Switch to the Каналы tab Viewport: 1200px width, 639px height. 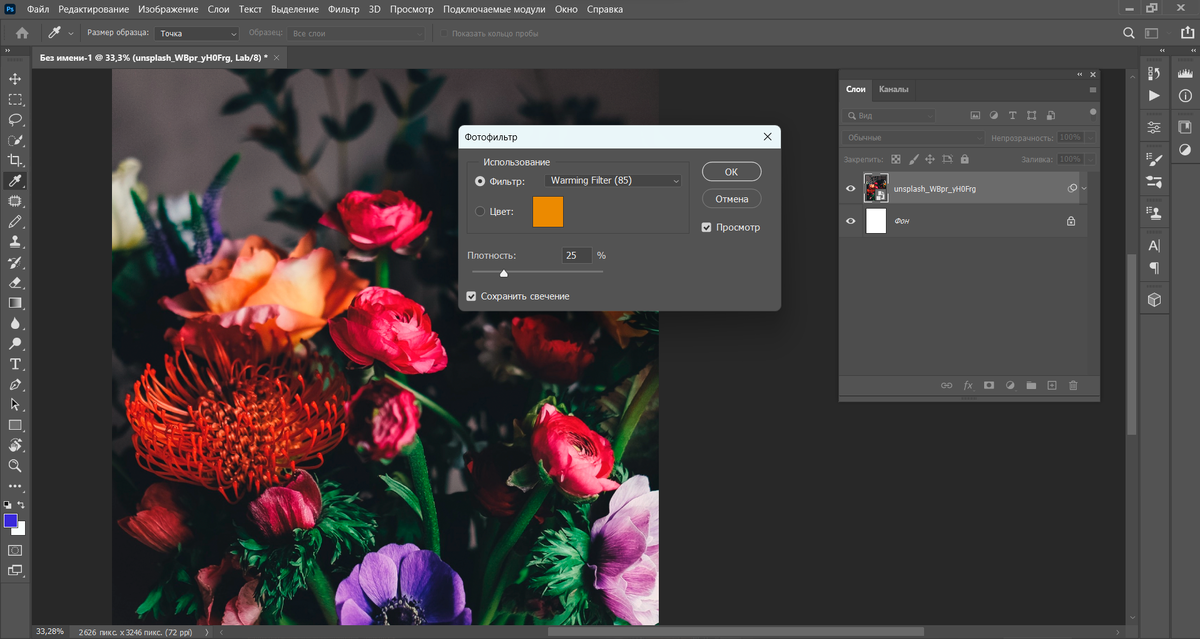pyautogui.click(x=894, y=90)
